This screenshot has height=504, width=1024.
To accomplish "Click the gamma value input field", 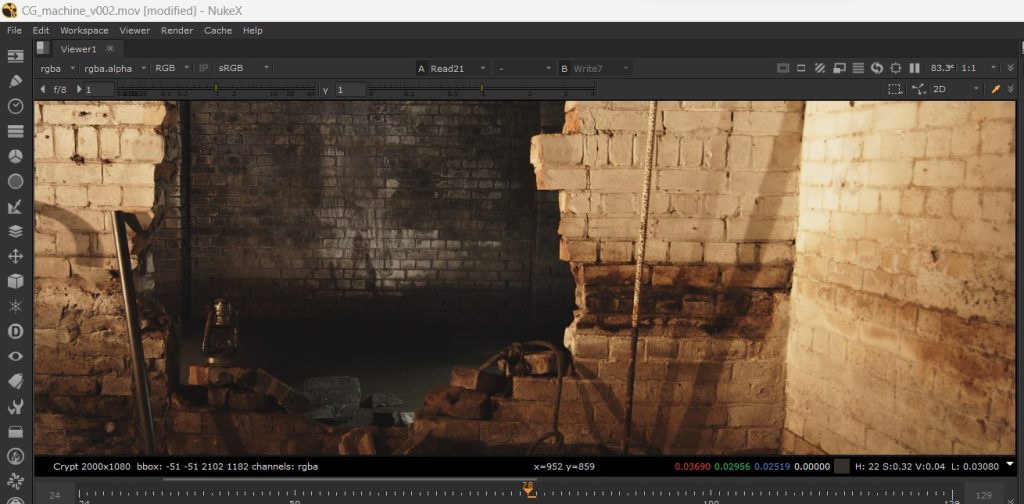I will 350,89.
